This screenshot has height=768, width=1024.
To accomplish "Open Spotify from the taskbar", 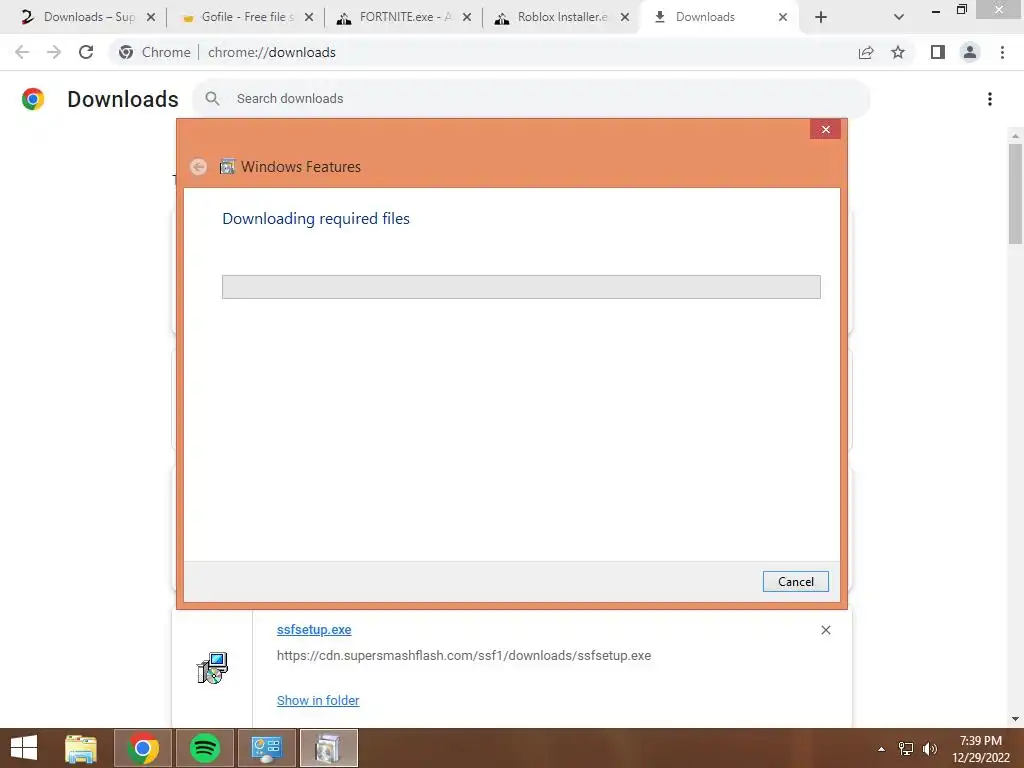I will [205, 748].
